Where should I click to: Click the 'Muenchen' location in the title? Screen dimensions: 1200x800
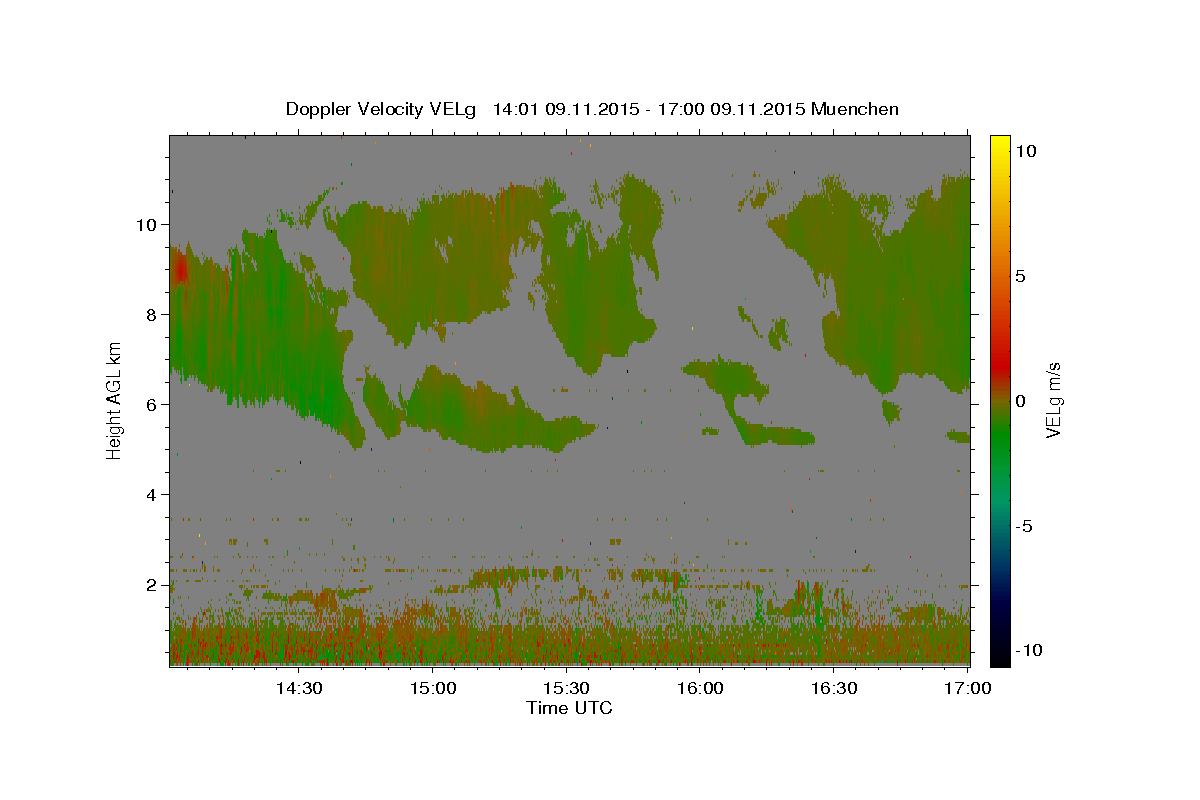[x=855, y=109]
